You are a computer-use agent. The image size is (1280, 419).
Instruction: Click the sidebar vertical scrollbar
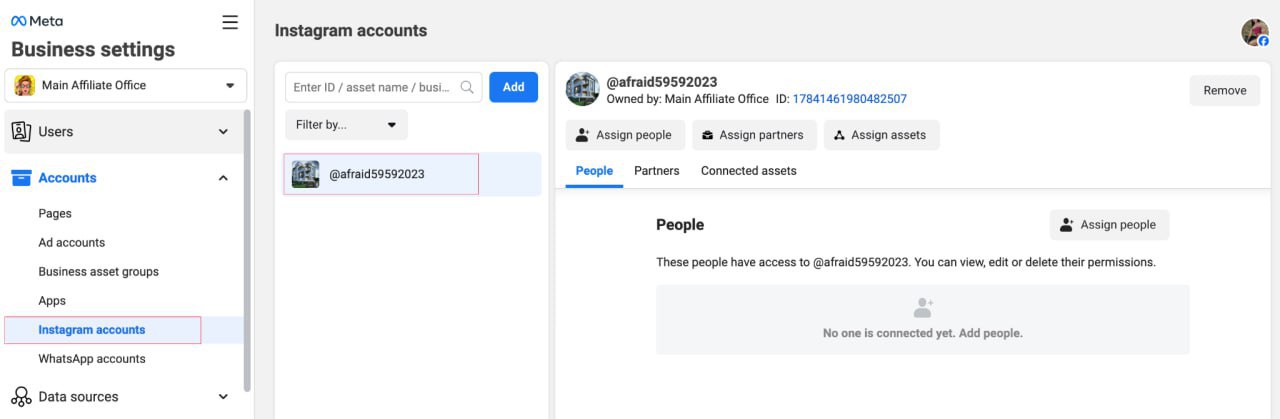[247, 250]
